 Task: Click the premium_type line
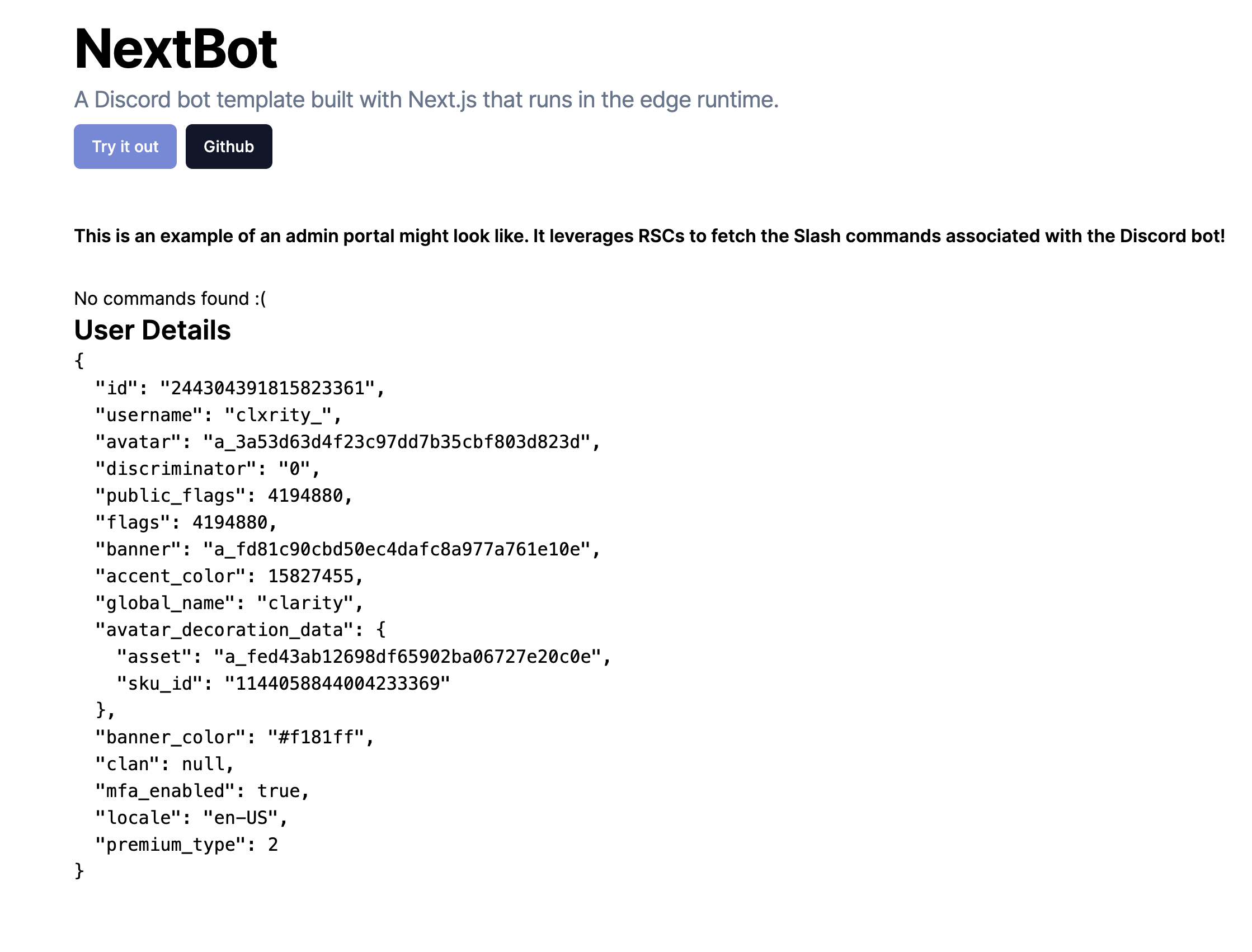186,845
